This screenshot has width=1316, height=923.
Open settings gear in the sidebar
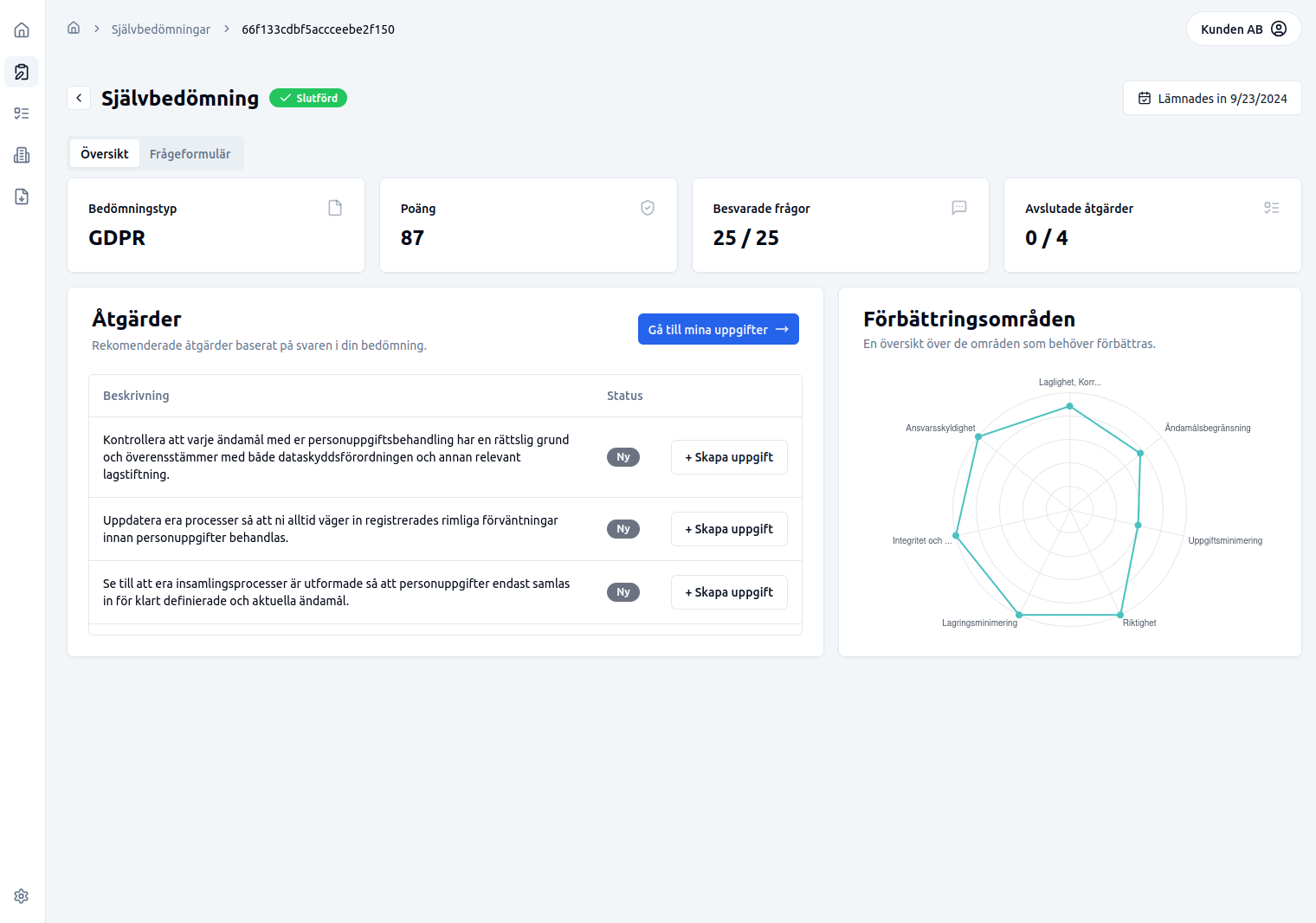pyautogui.click(x=22, y=896)
